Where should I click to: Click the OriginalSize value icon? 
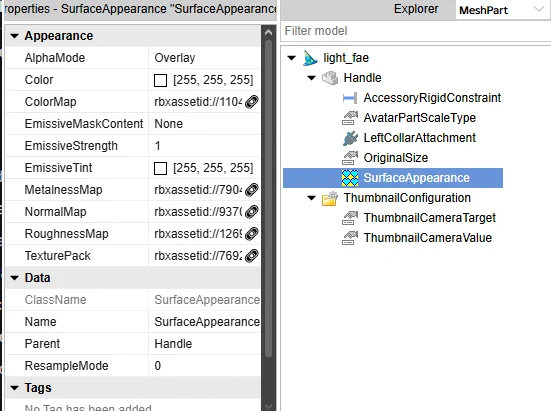click(x=350, y=158)
